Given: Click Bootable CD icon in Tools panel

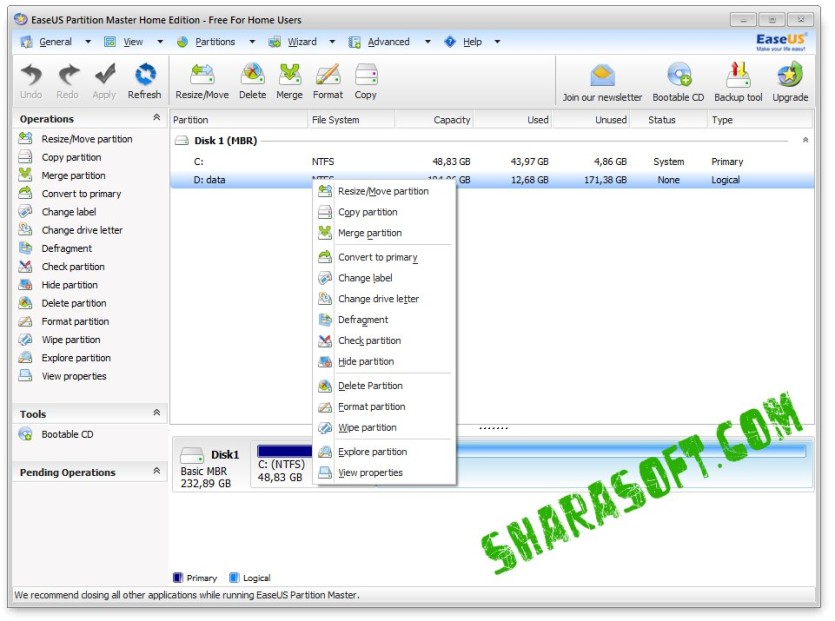Looking at the screenshot, I should 26,434.
